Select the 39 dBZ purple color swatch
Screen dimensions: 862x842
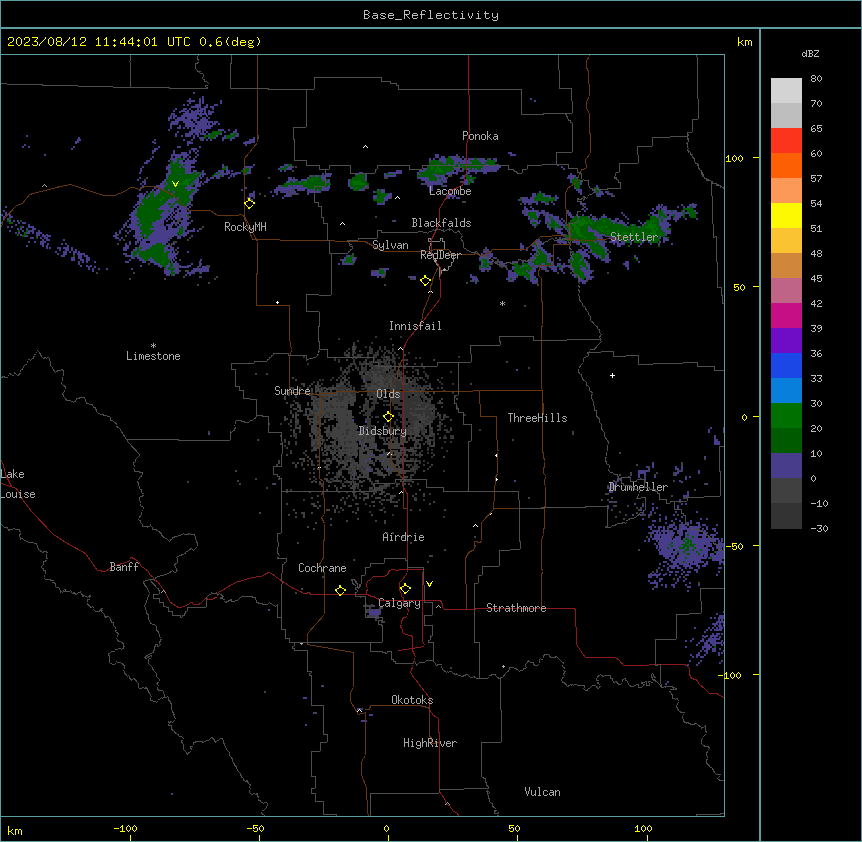pos(786,341)
